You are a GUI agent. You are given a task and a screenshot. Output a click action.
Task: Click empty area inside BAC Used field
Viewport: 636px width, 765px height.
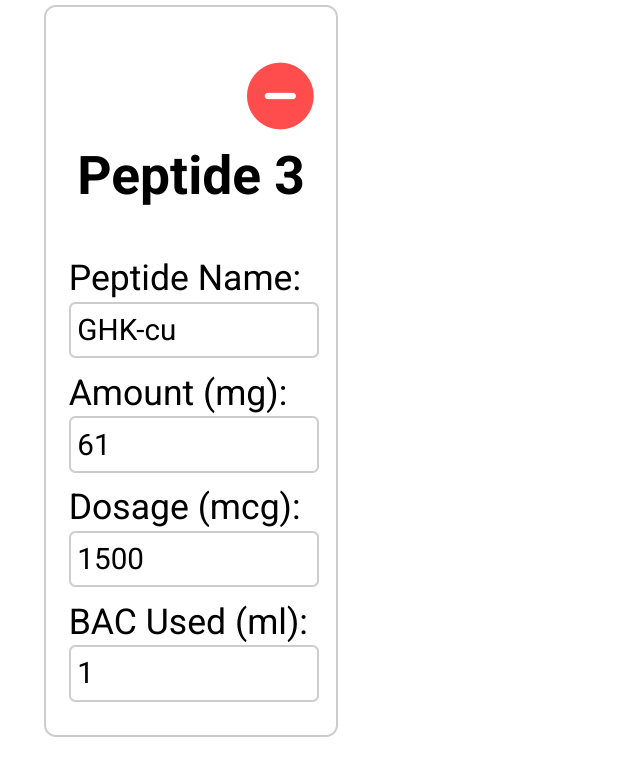pos(205,674)
